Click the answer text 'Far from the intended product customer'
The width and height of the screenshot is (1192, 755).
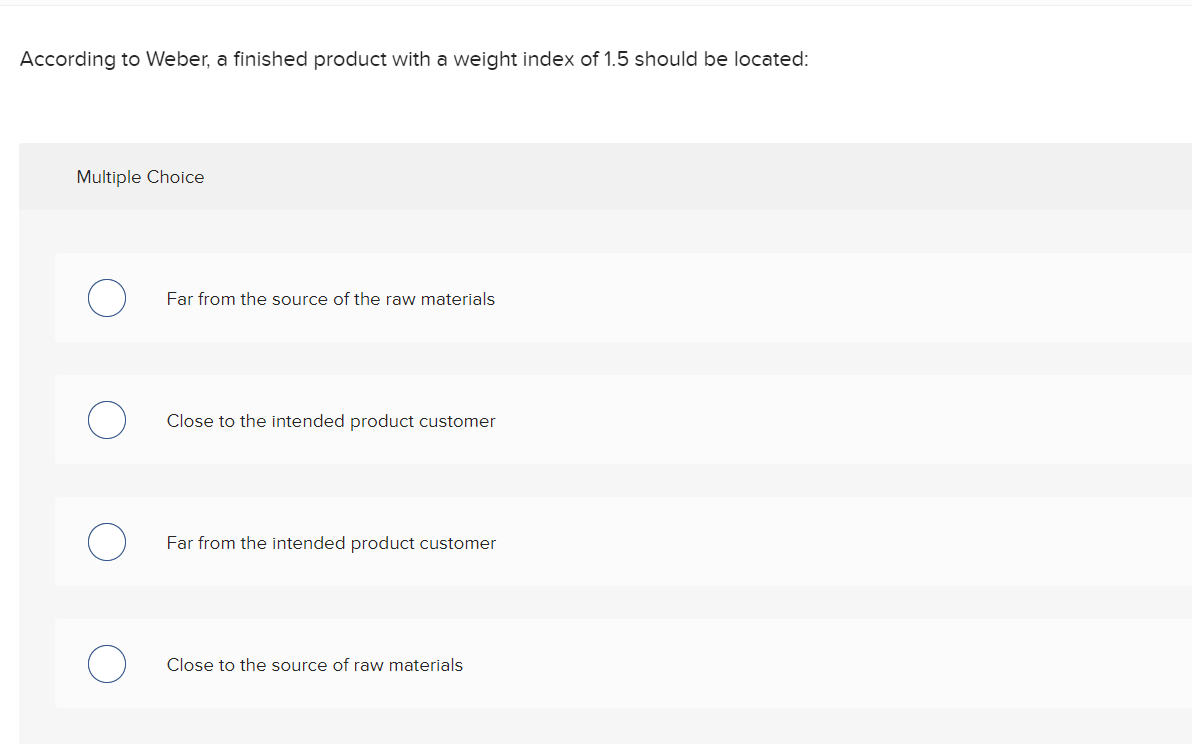coord(331,542)
